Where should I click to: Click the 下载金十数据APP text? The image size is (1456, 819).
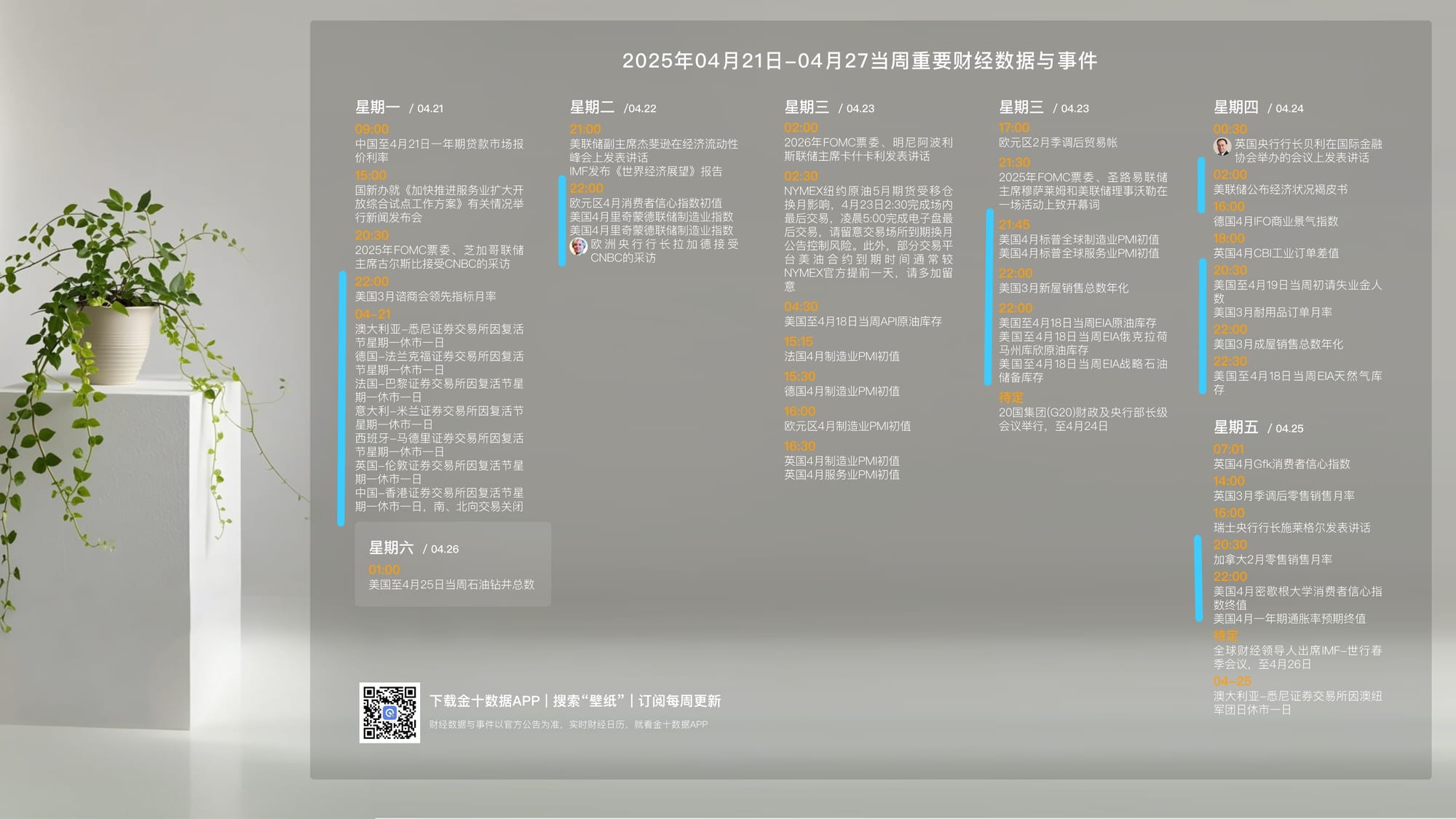(484, 701)
